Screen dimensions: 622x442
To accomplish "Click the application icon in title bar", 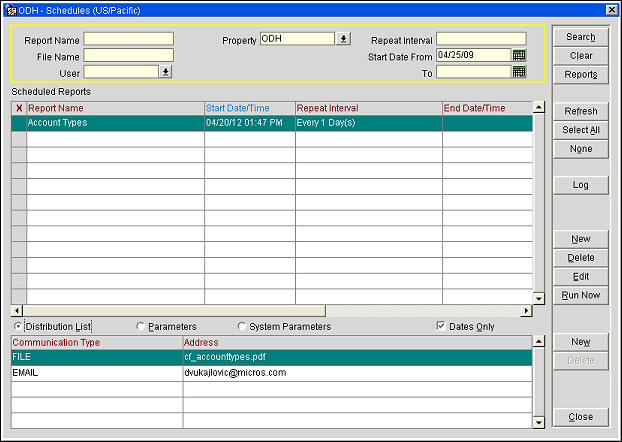I will click(10, 9).
